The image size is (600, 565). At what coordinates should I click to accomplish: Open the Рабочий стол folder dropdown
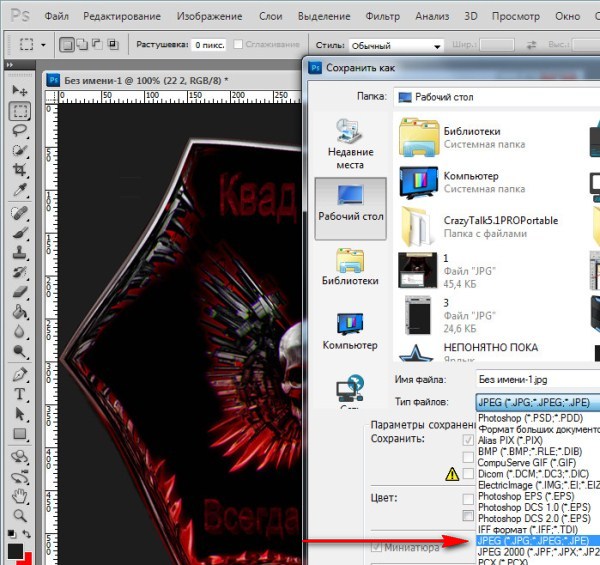pyautogui.click(x=496, y=96)
